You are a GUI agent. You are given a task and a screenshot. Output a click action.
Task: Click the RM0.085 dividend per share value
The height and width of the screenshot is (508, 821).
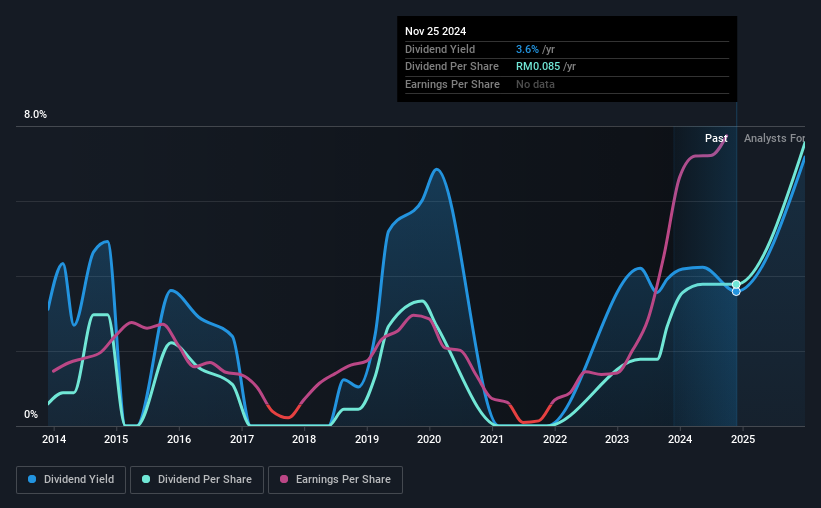coord(538,67)
